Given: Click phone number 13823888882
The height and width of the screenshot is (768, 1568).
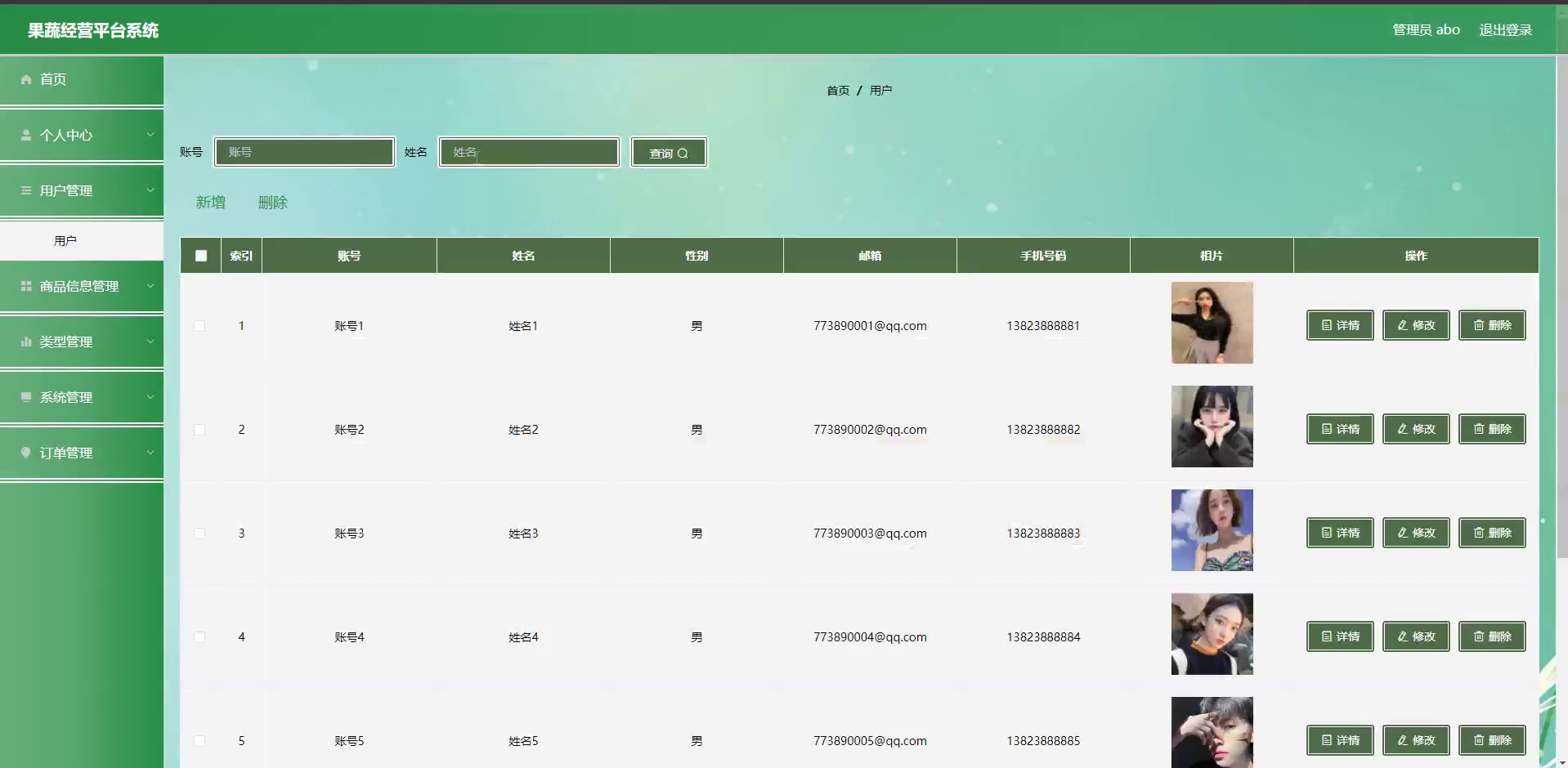Looking at the screenshot, I should click(x=1043, y=430).
